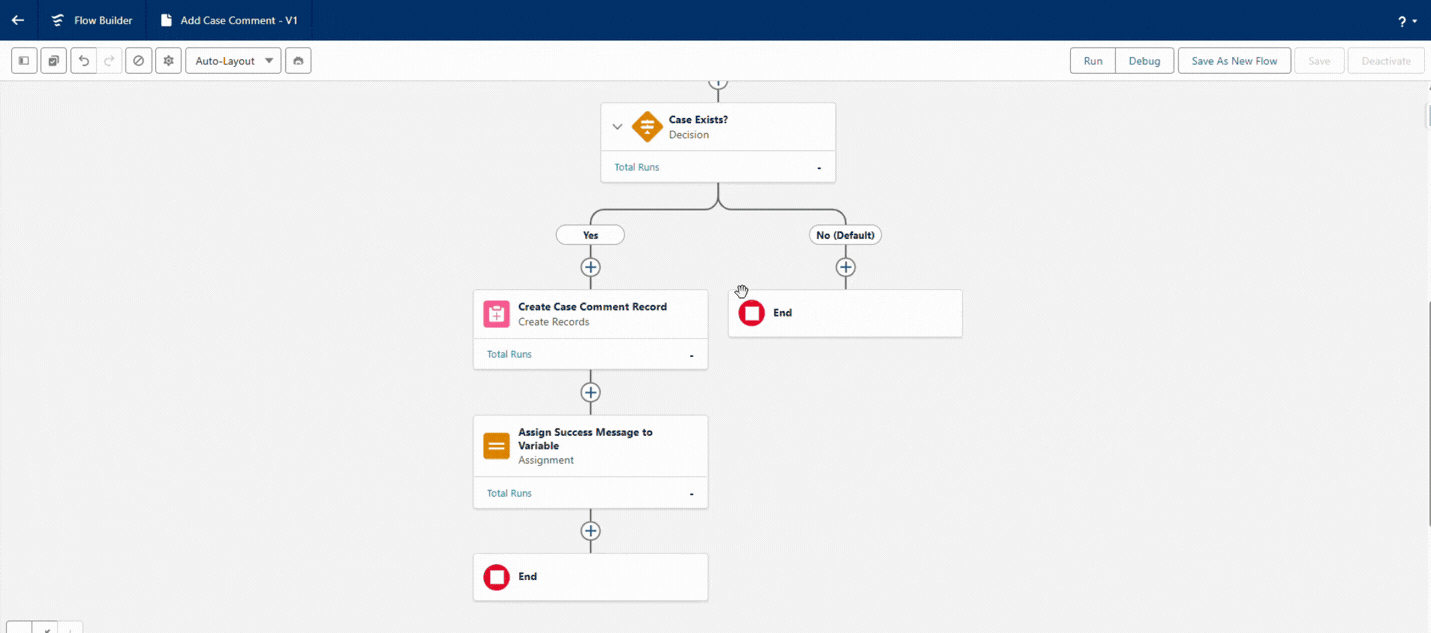Click the Case Exists? decision icon

(647, 127)
